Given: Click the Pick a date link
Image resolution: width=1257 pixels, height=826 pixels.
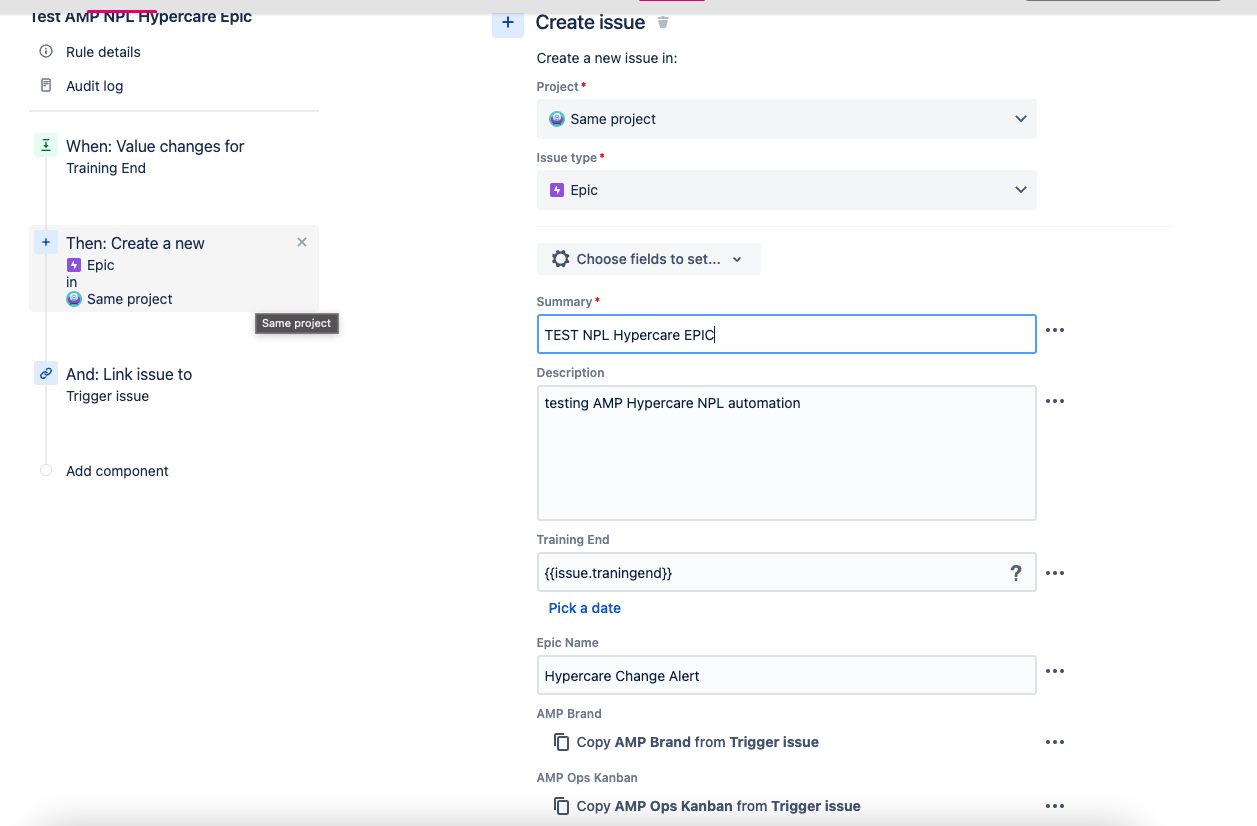Looking at the screenshot, I should pyautogui.click(x=584, y=607).
